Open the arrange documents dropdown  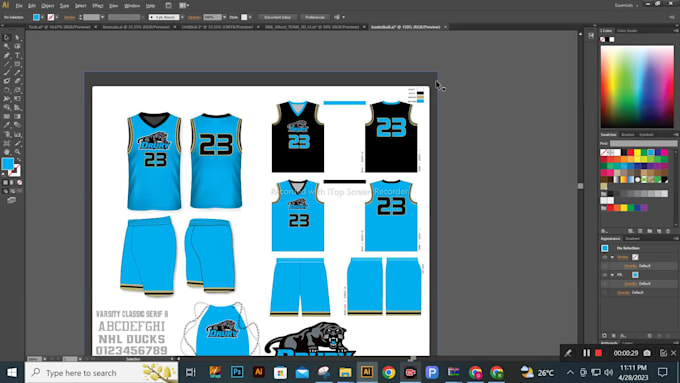183,6
